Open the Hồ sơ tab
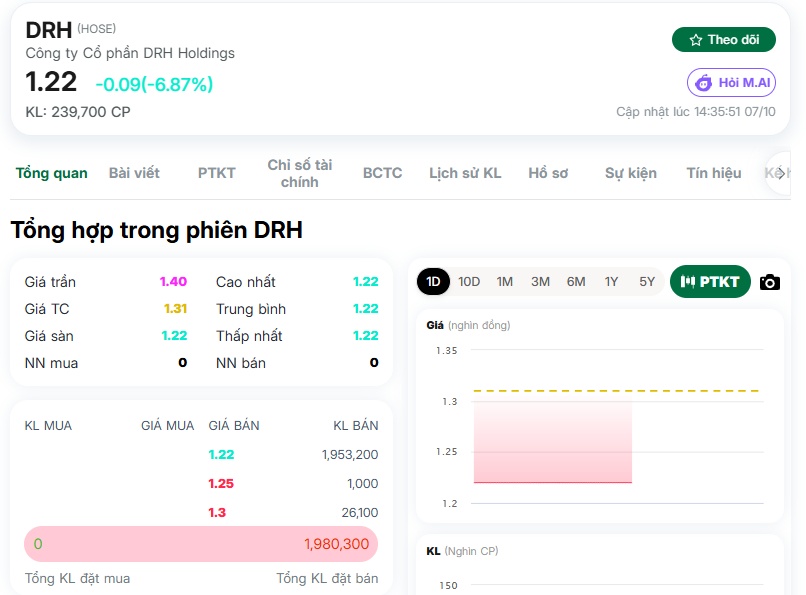The image size is (806, 595). tap(548, 173)
